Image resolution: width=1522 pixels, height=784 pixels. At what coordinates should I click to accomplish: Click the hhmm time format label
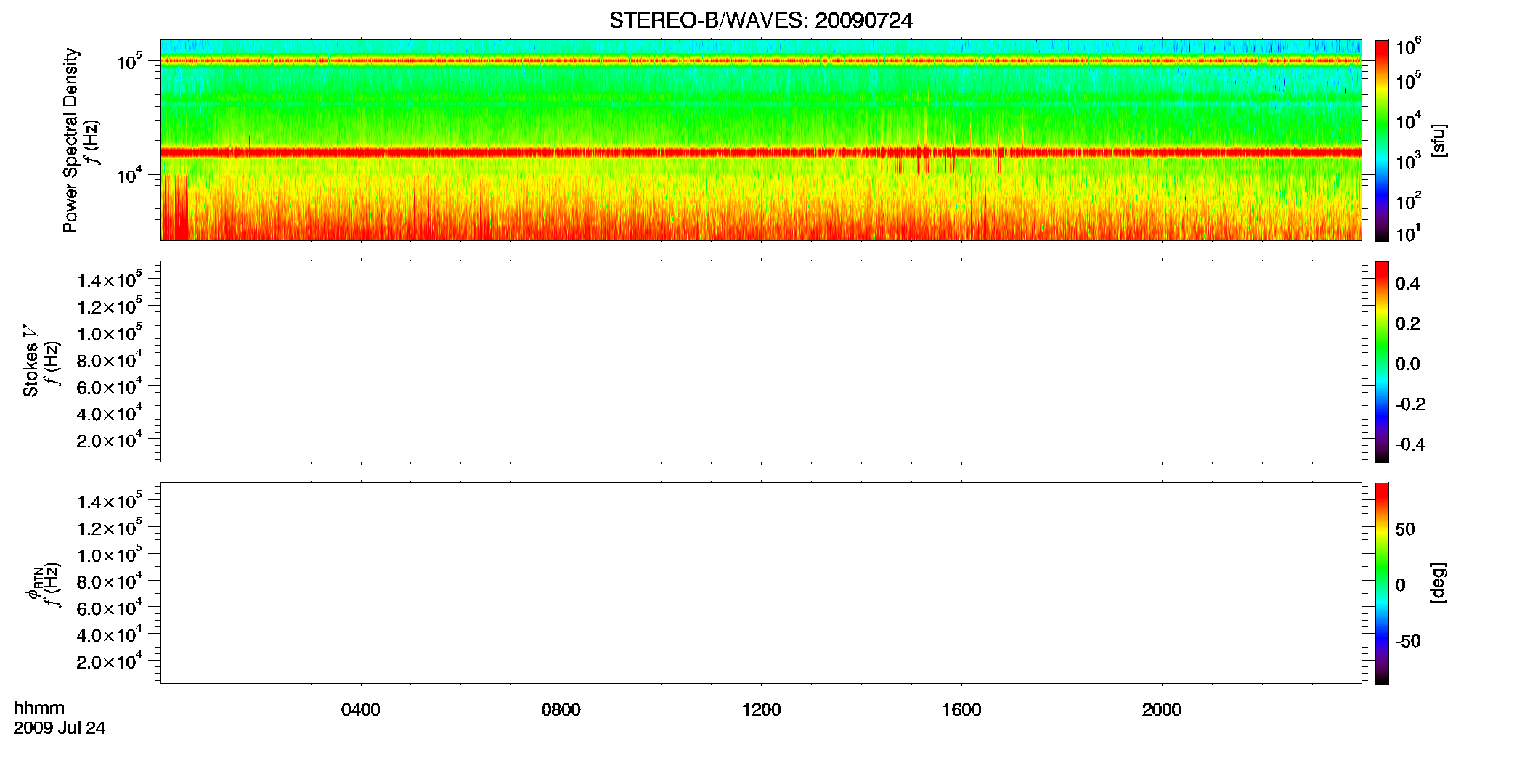(39, 709)
